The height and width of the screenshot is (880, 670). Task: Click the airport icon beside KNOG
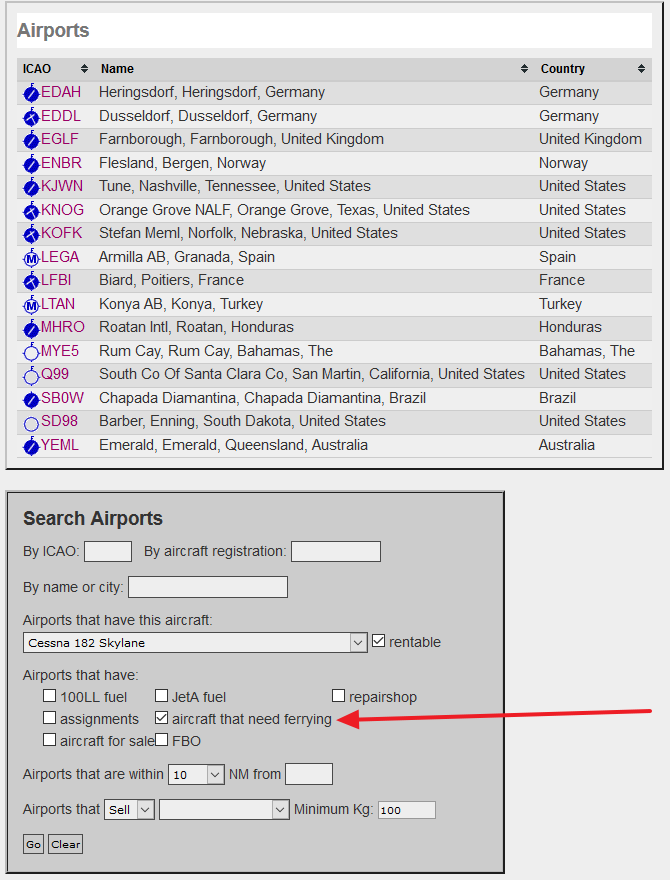[x=31, y=211]
